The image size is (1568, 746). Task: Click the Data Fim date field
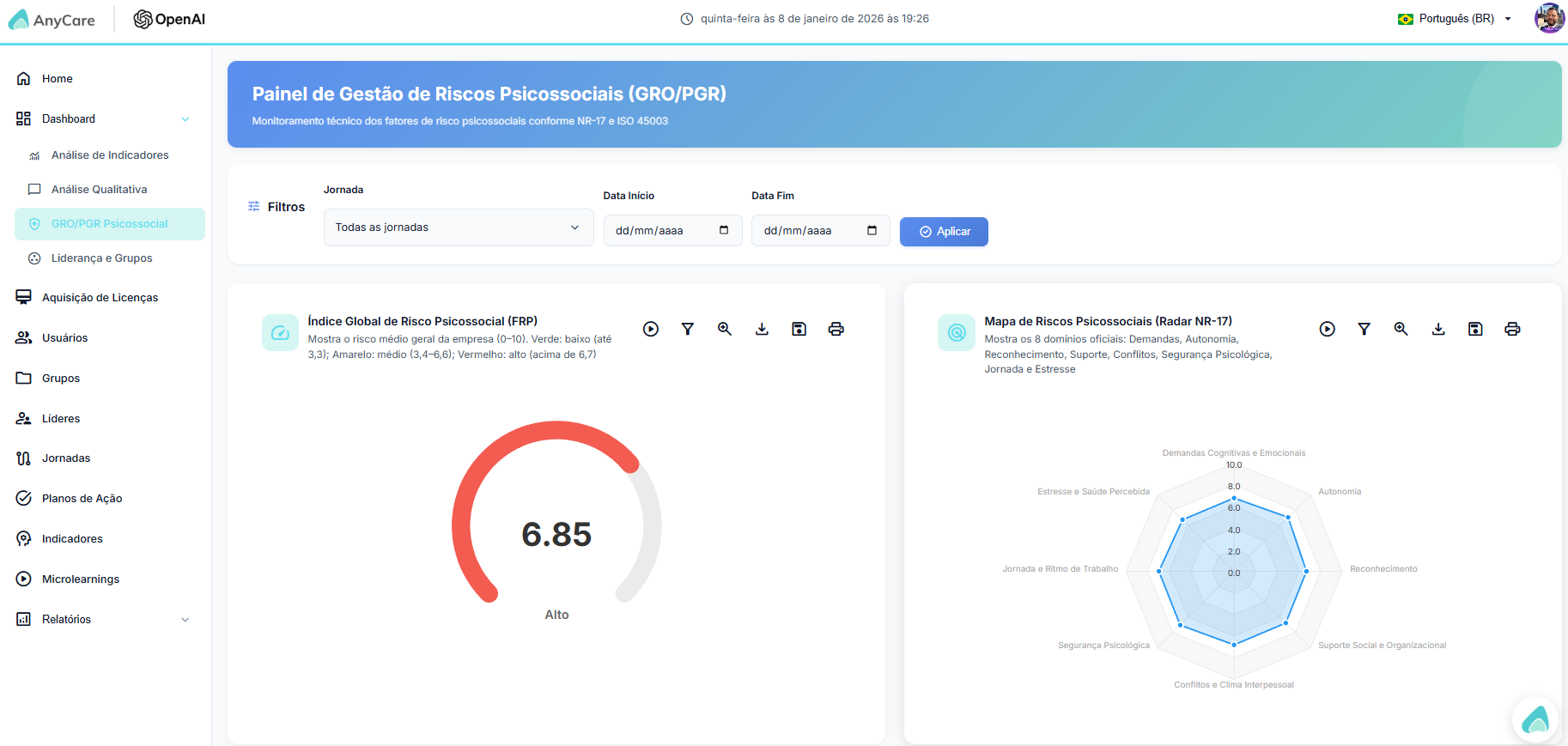821,230
